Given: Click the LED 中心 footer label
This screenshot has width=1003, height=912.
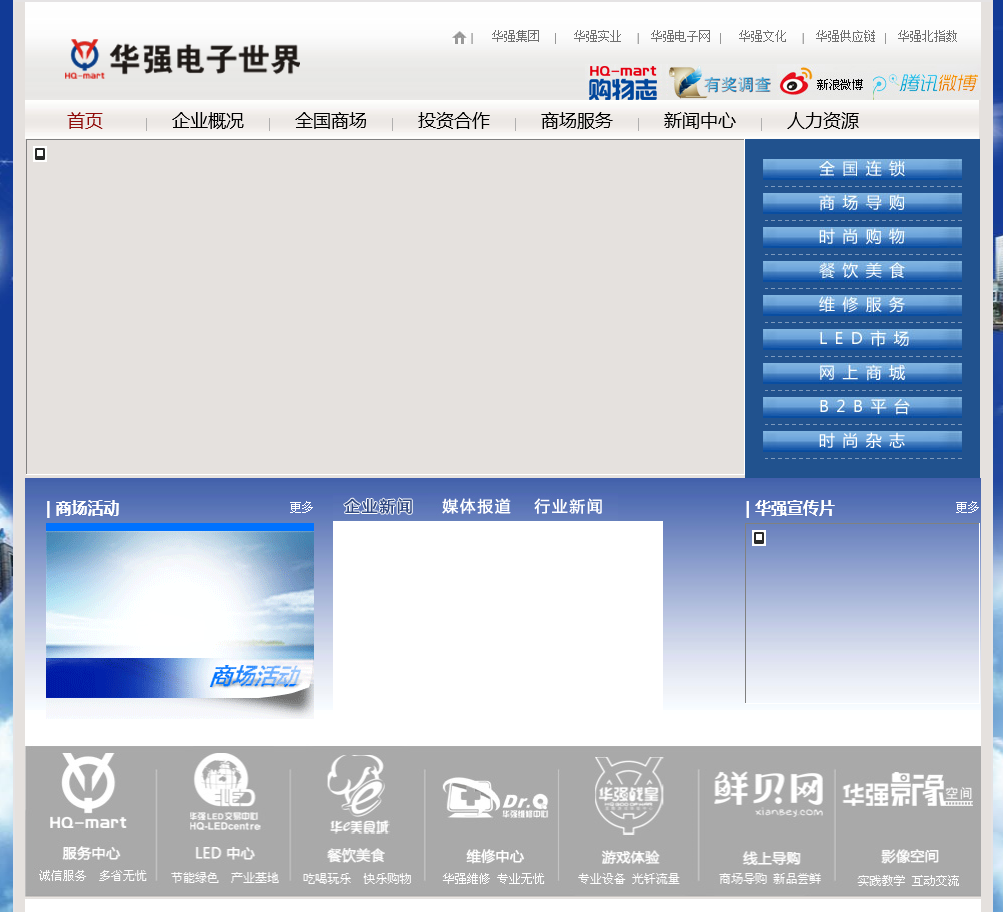Looking at the screenshot, I should click(225, 853).
